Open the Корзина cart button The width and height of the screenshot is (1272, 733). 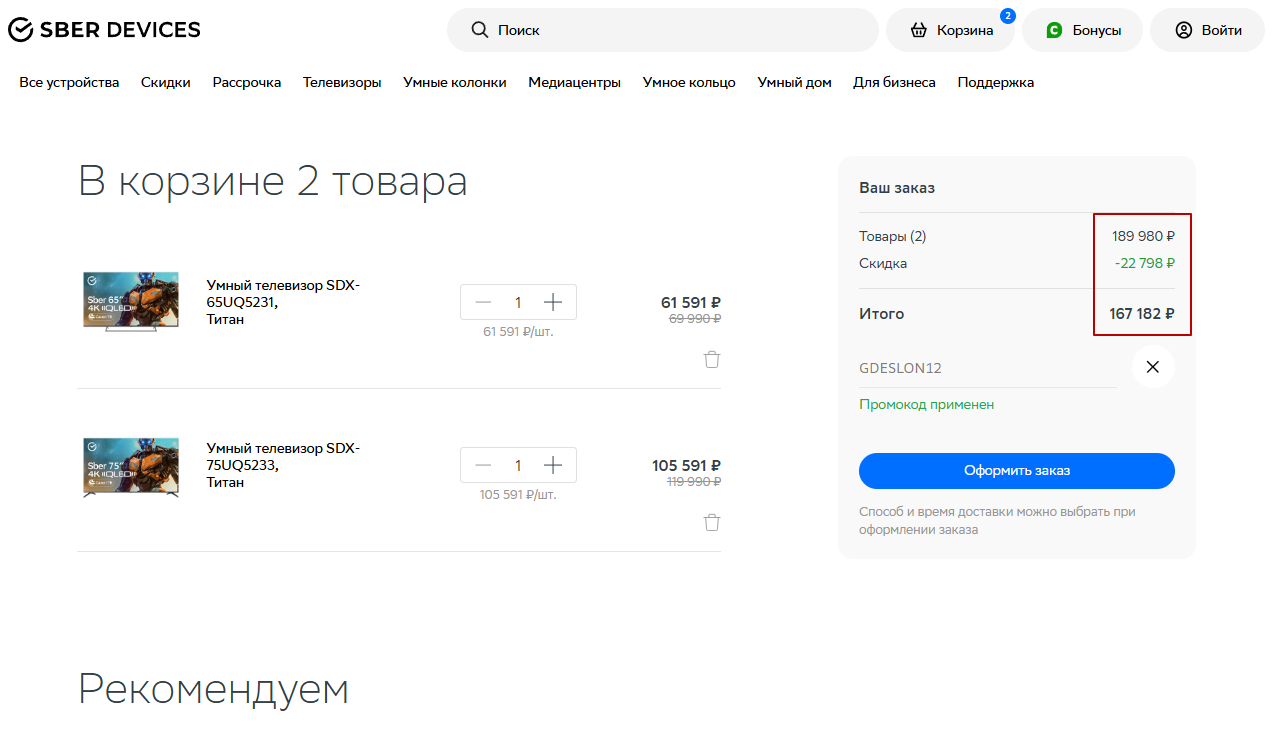950,30
